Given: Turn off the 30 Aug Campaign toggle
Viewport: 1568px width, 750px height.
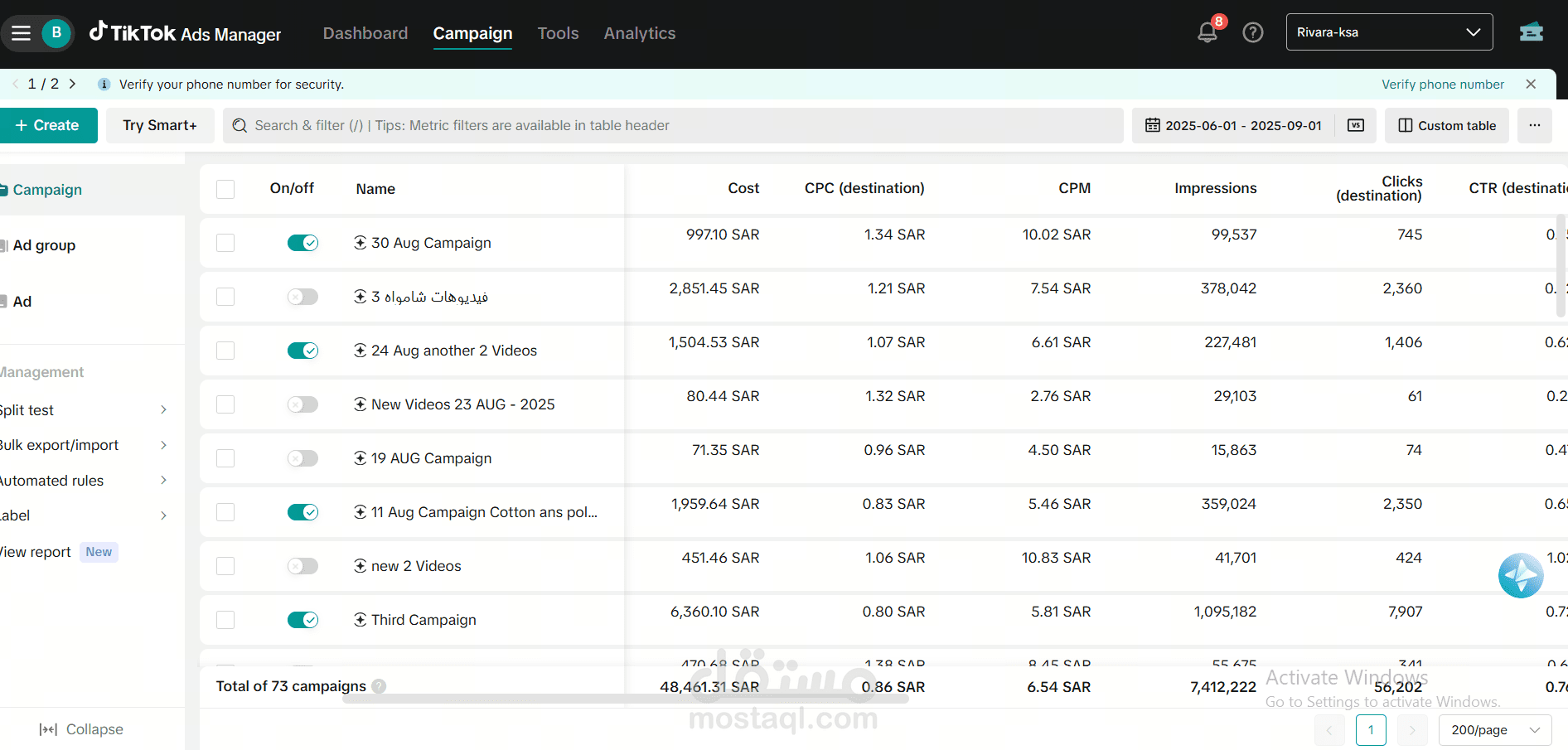Looking at the screenshot, I should [x=302, y=243].
